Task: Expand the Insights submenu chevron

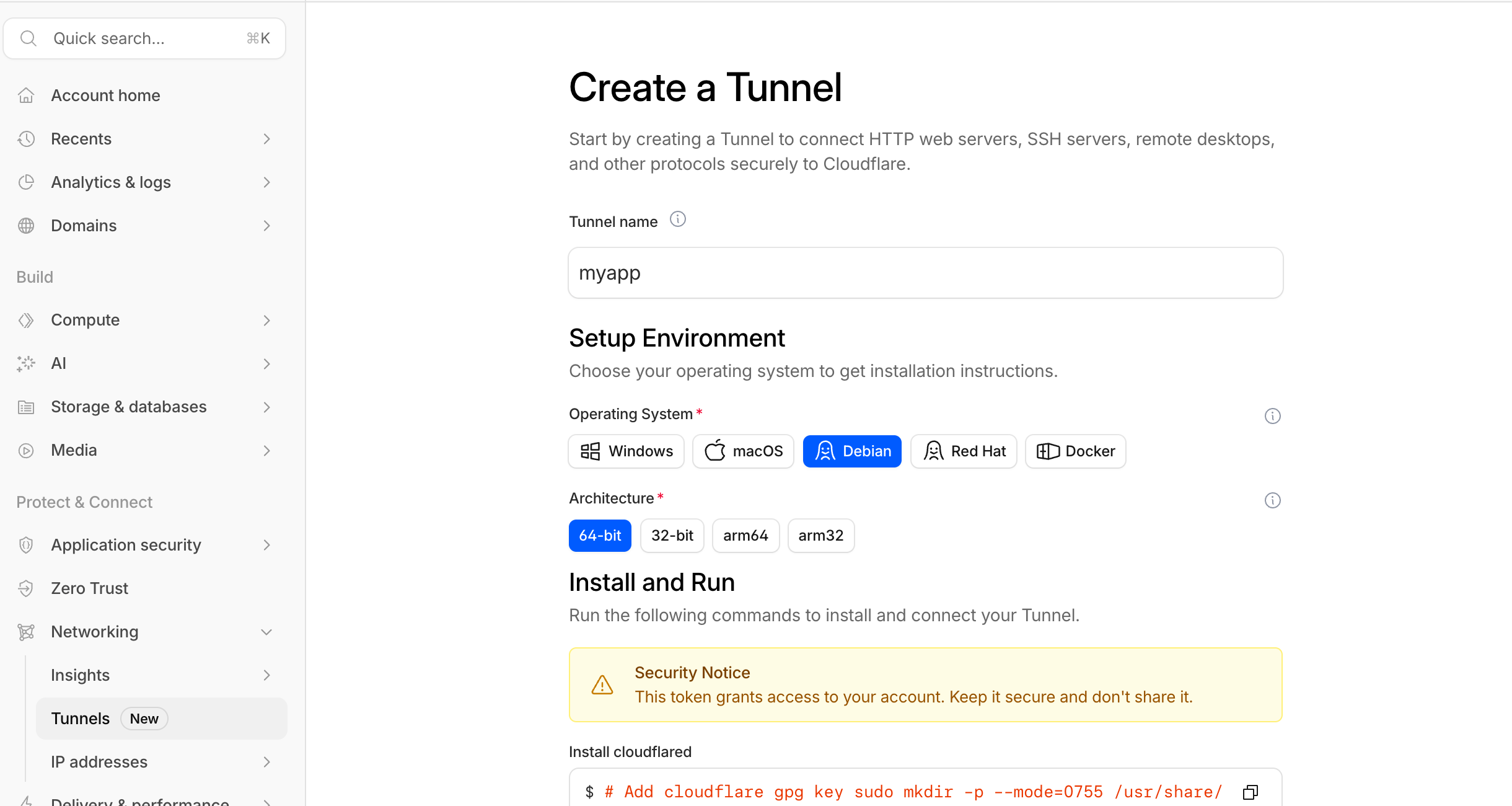Action: click(x=267, y=675)
